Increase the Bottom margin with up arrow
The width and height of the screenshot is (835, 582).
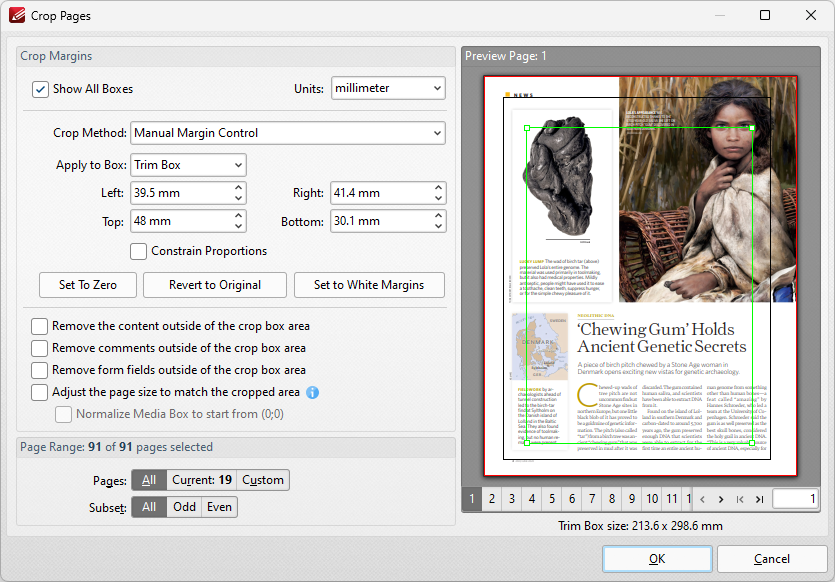click(x=438, y=216)
